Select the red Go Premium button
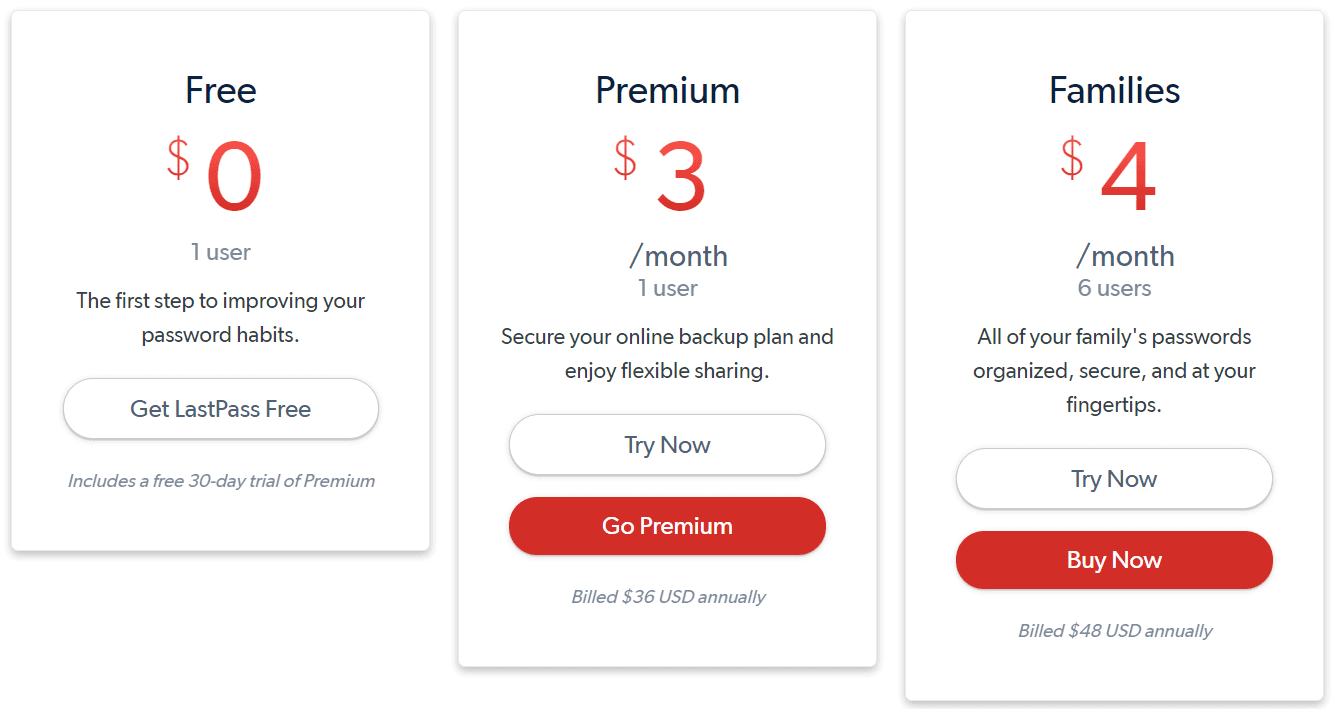This screenshot has width=1334, height=717. coord(667,526)
